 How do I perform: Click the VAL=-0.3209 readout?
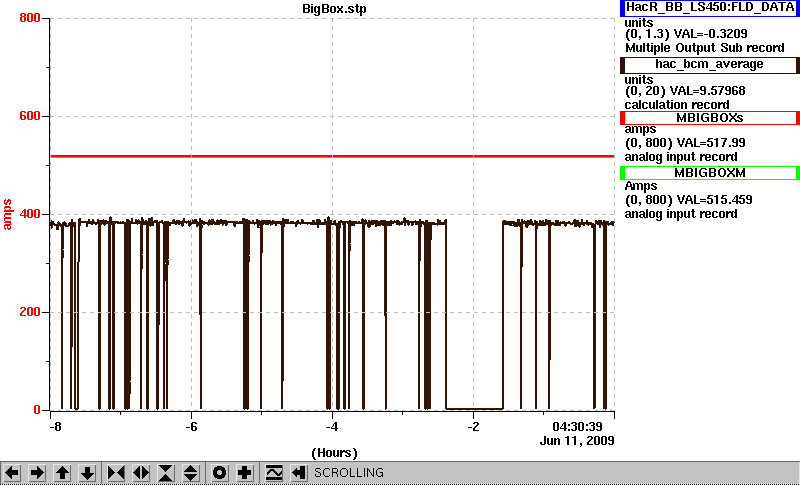click(x=711, y=34)
